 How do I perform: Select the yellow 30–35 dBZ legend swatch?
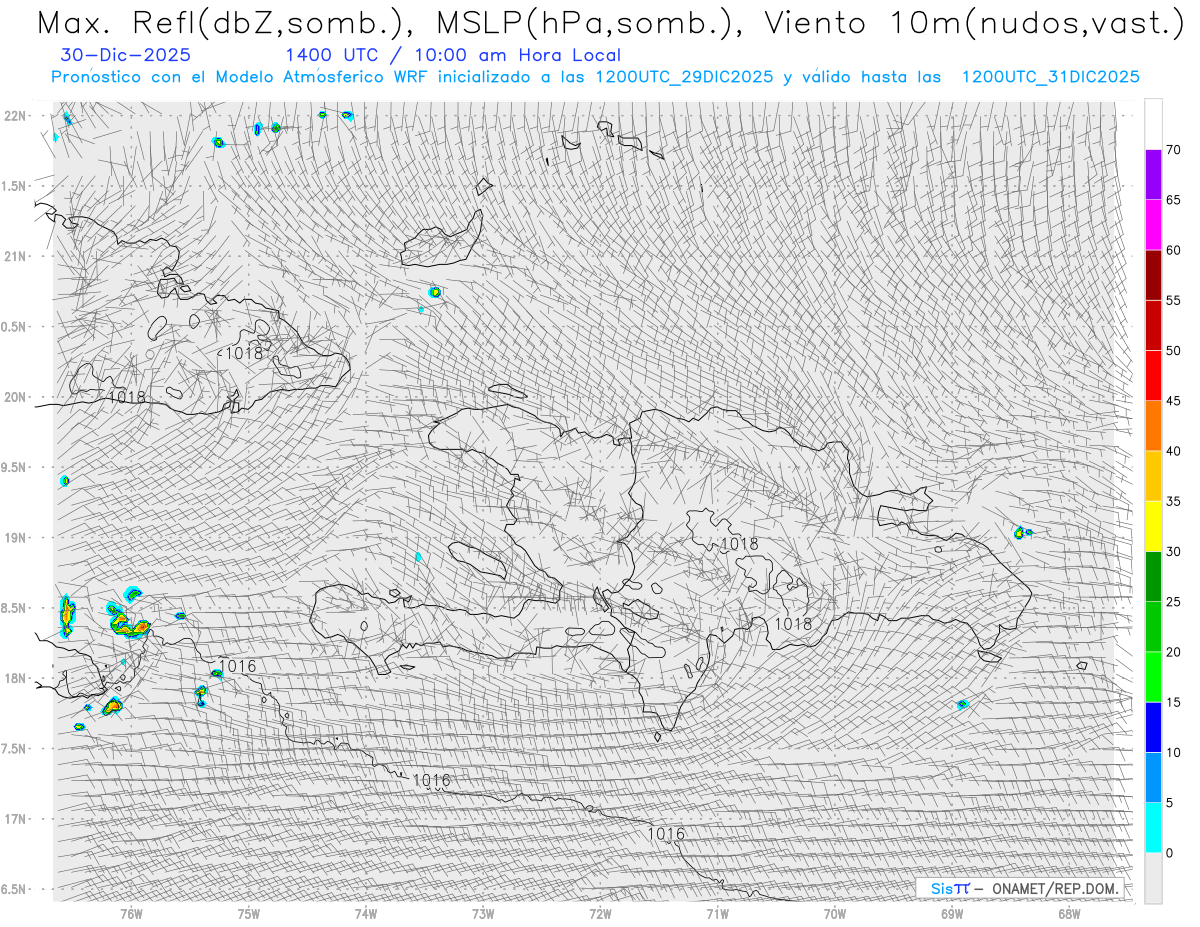pos(1153,526)
